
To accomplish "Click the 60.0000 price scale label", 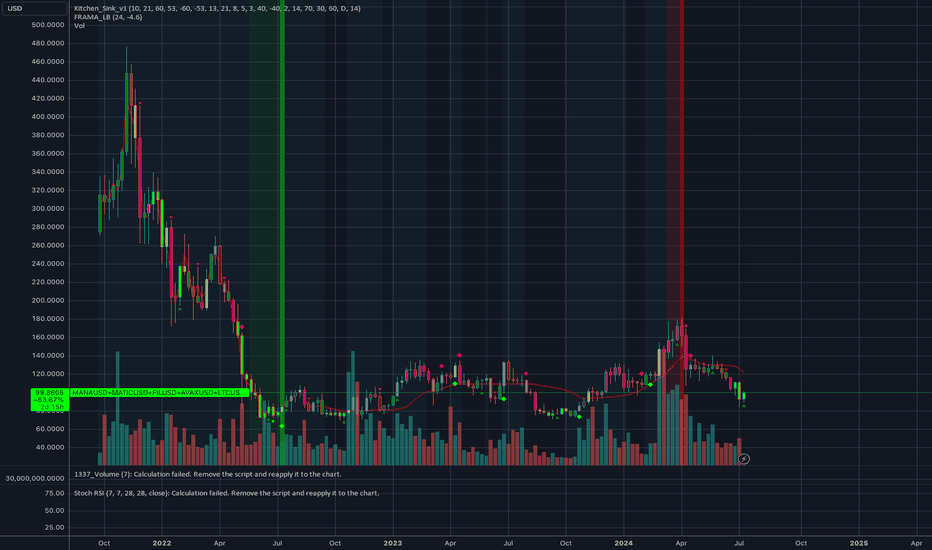I will (x=49, y=429).
